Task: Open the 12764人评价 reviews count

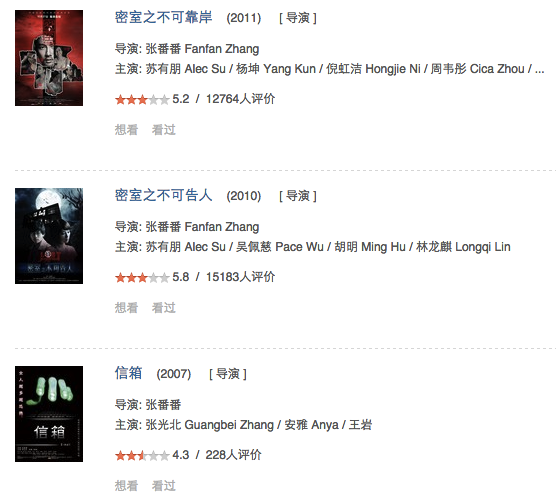Action: pos(240,99)
